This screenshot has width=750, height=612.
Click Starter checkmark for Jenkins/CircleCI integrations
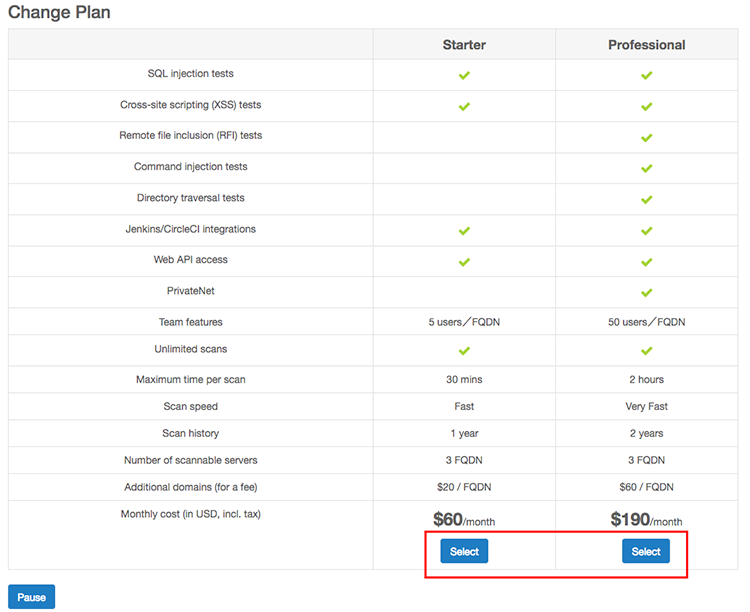pos(464,231)
